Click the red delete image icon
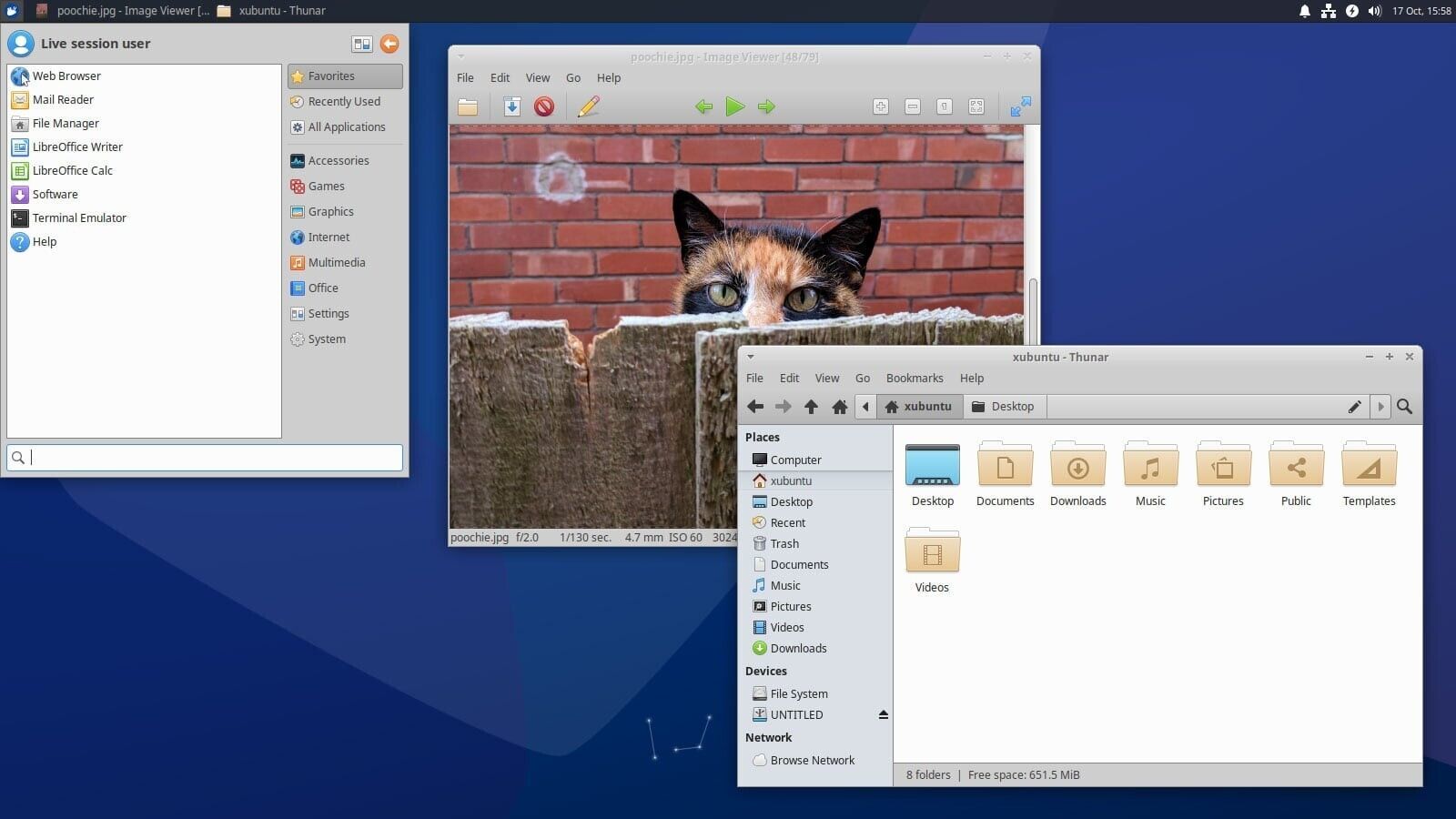The height and width of the screenshot is (819, 1456). point(544,106)
